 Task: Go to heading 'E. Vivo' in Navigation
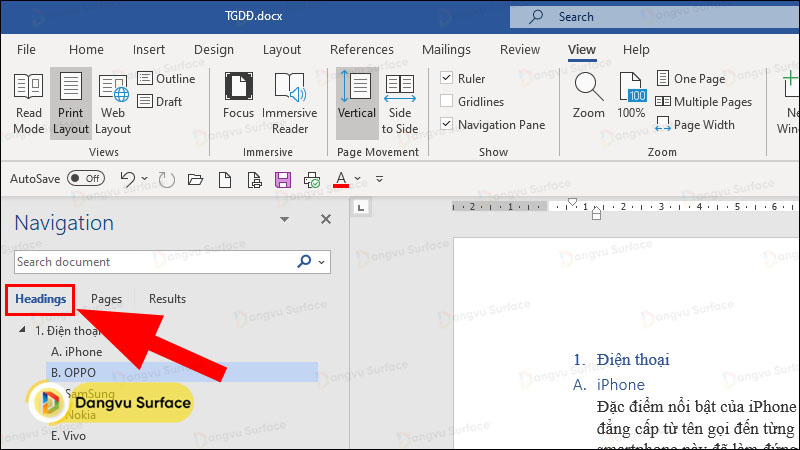point(68,436)
